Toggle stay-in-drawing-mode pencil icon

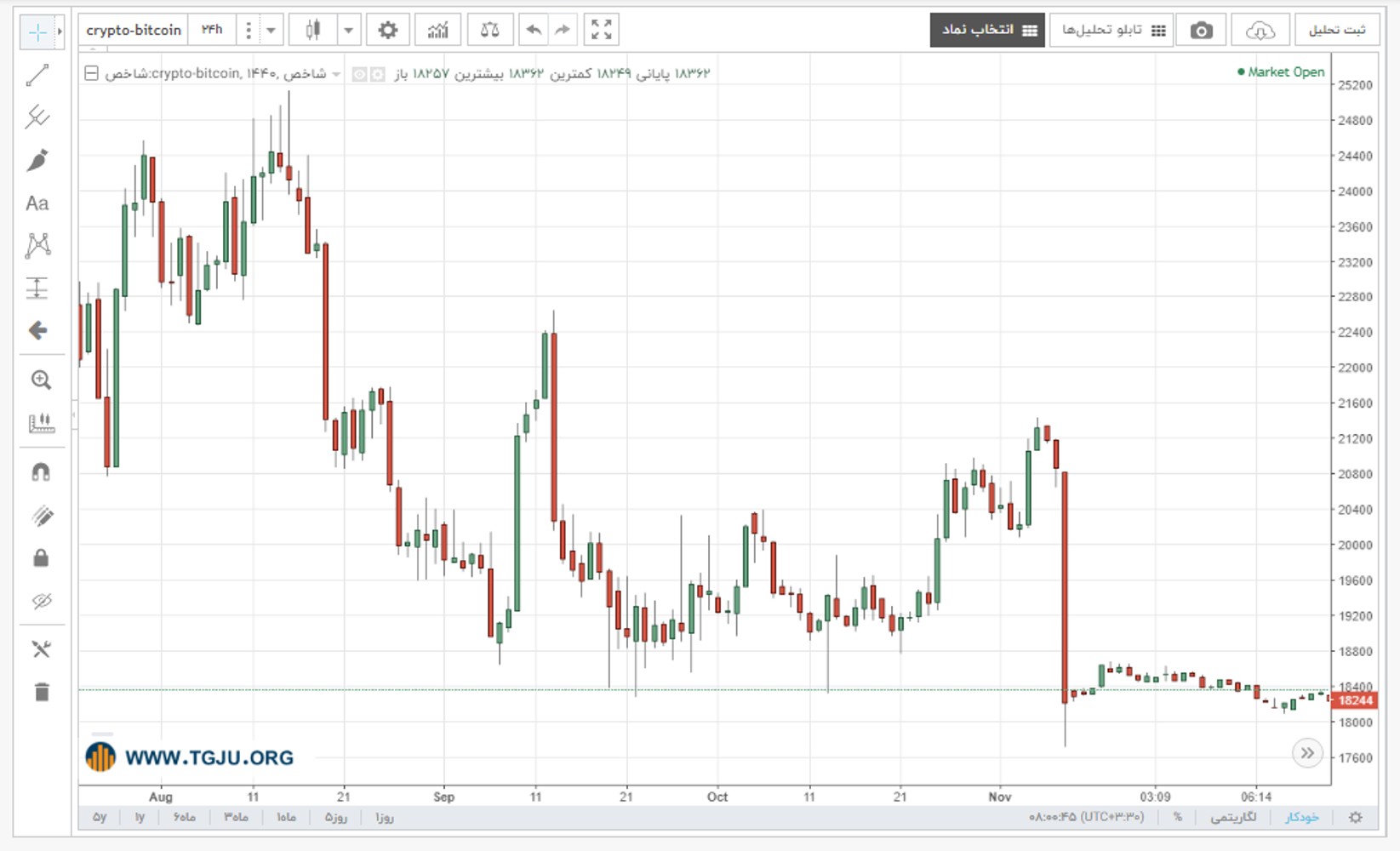pyautogui.click(x=41, y=516)
